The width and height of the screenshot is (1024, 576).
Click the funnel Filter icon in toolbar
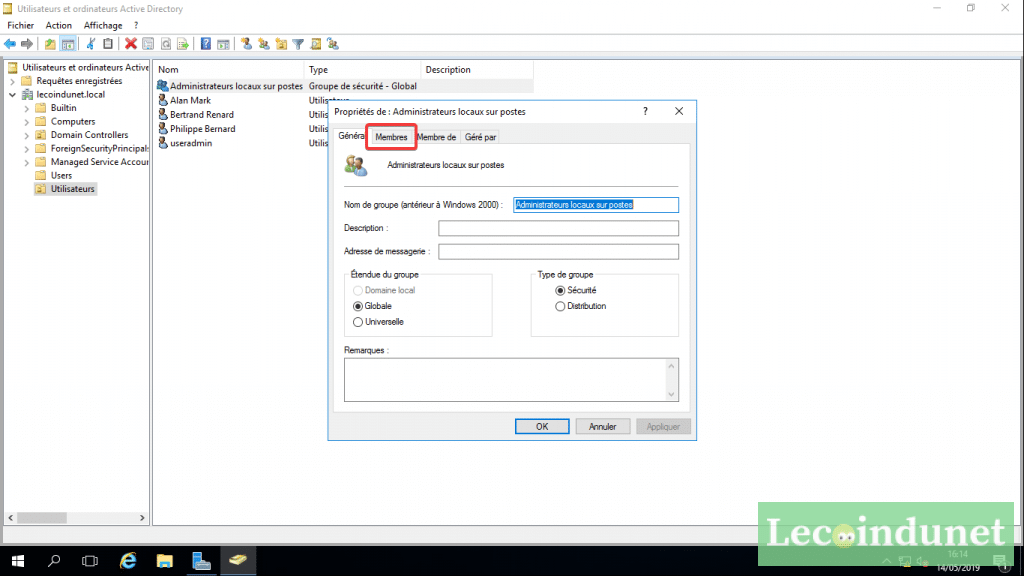(x=298, y=44)
